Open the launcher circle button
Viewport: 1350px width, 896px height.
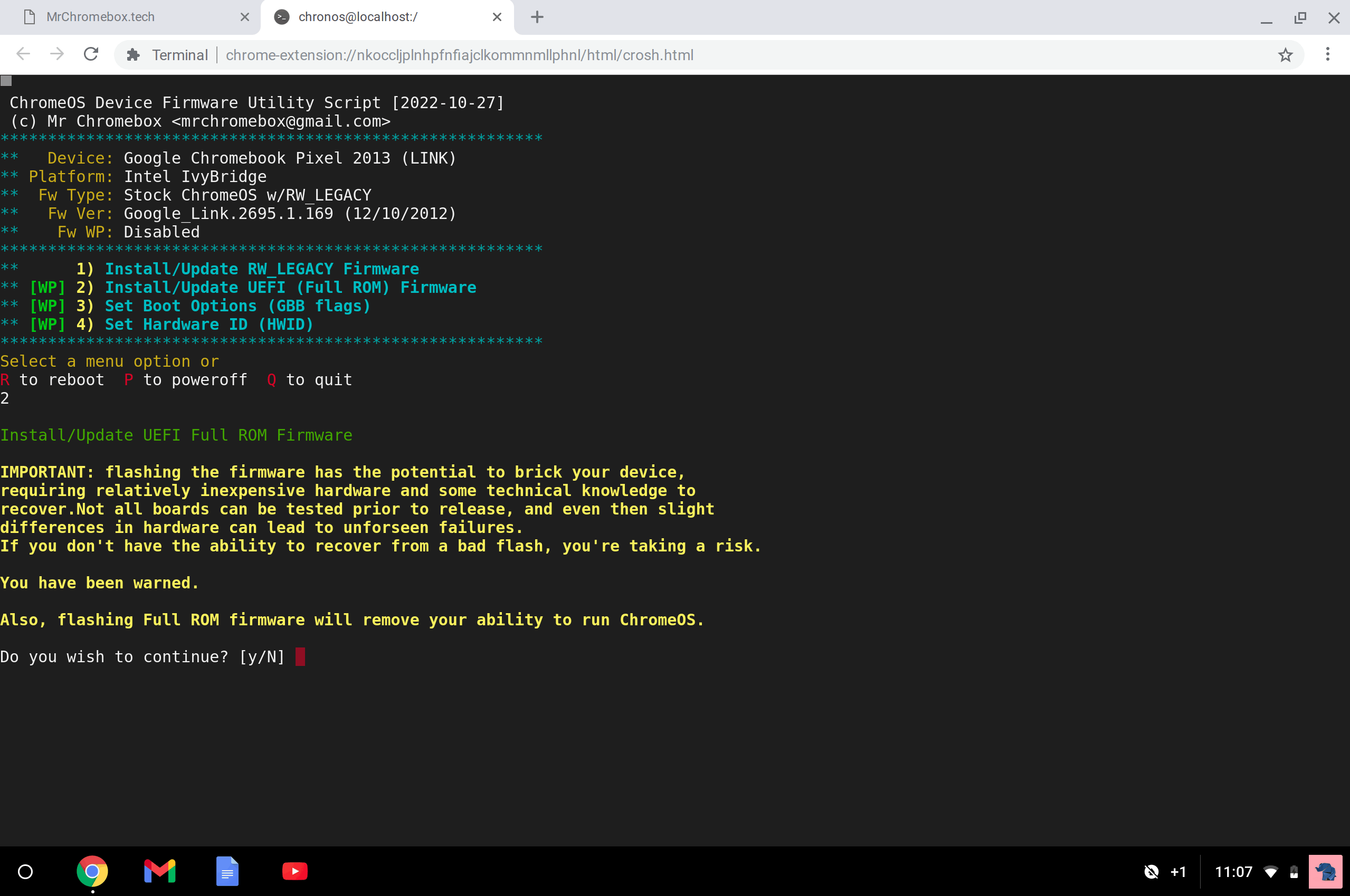coord(25,871)
